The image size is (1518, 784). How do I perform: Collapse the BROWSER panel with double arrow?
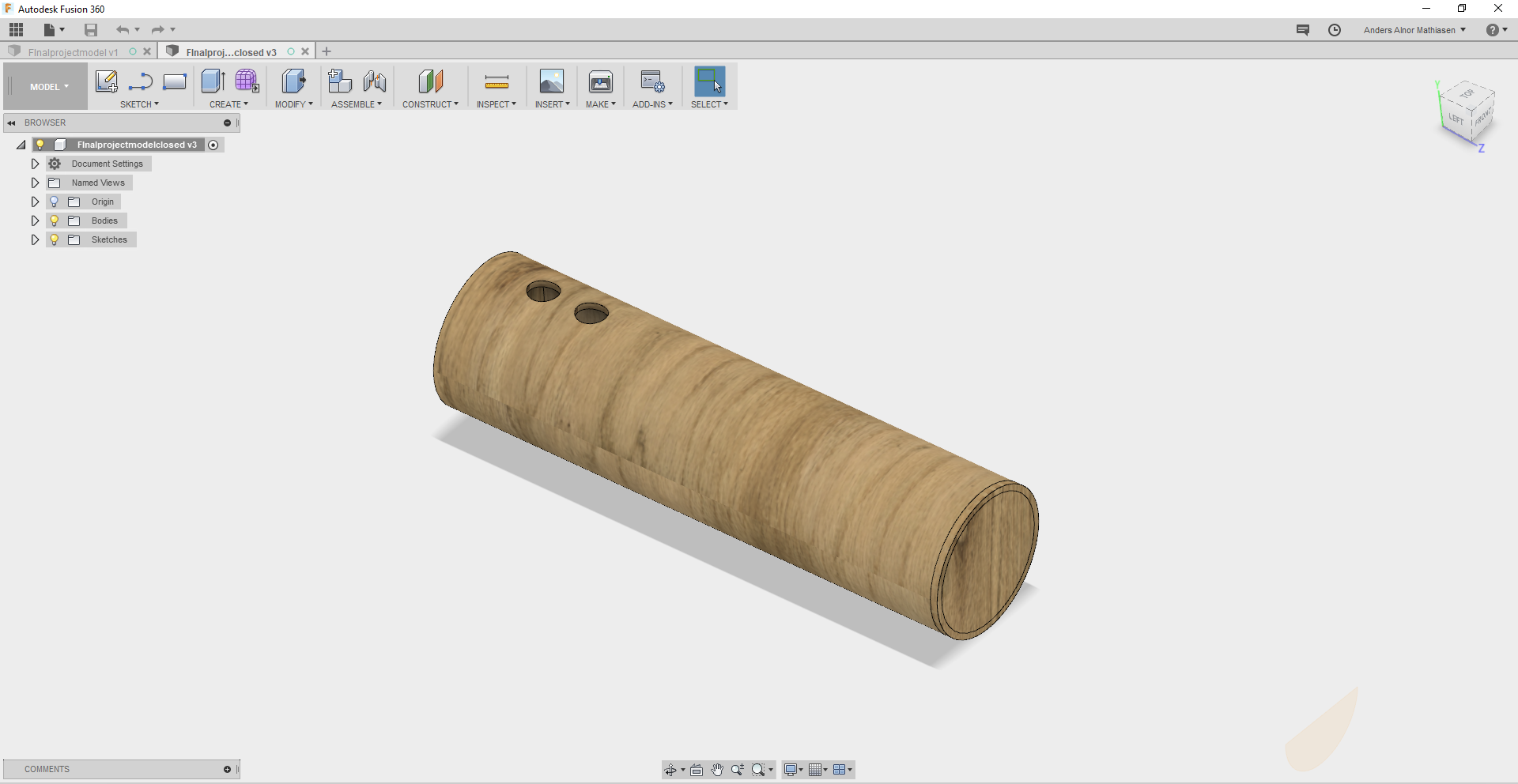[x=11, y=122]
